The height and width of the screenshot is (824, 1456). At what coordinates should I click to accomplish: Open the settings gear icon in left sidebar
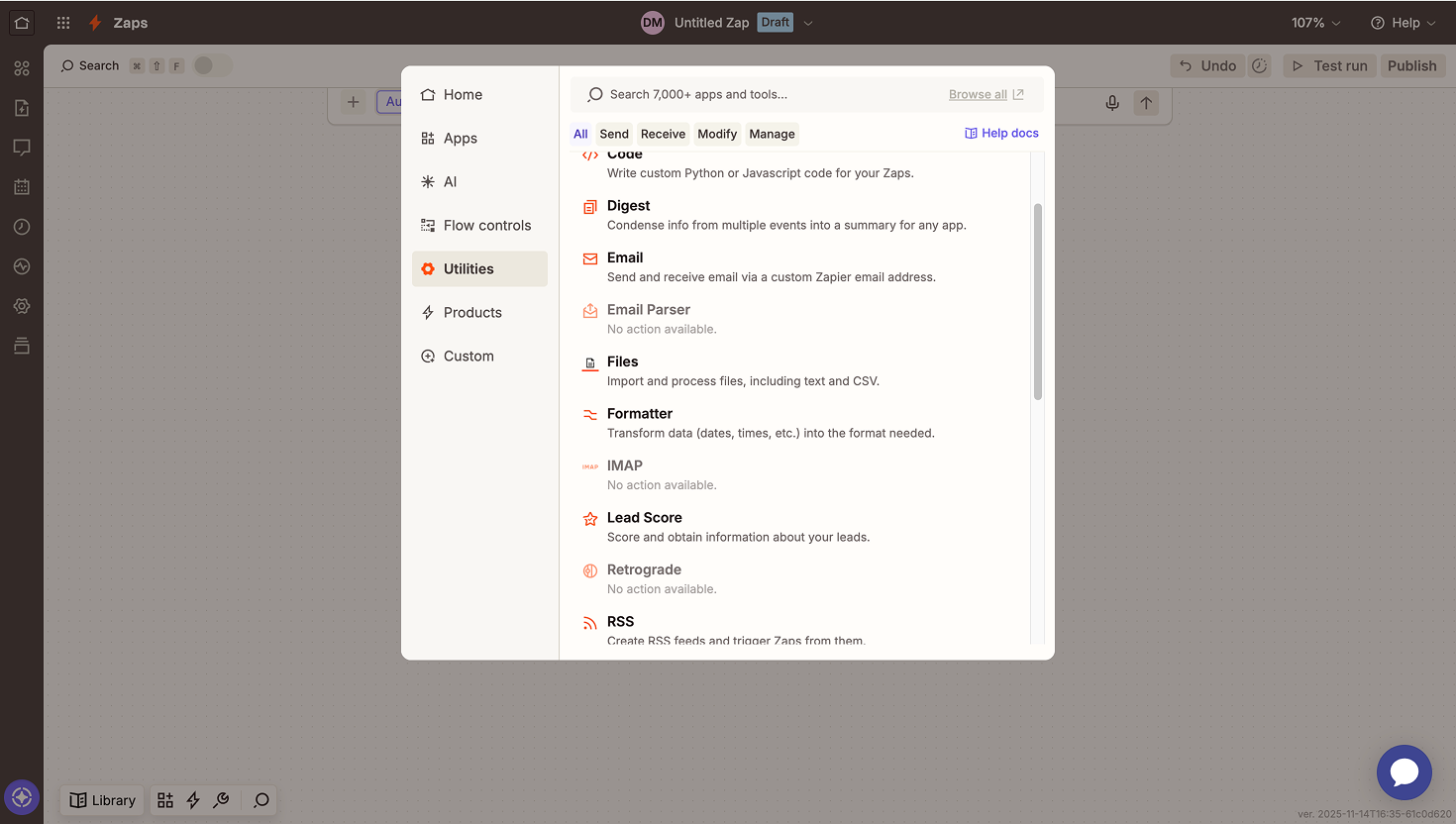[x=22, y=306]
